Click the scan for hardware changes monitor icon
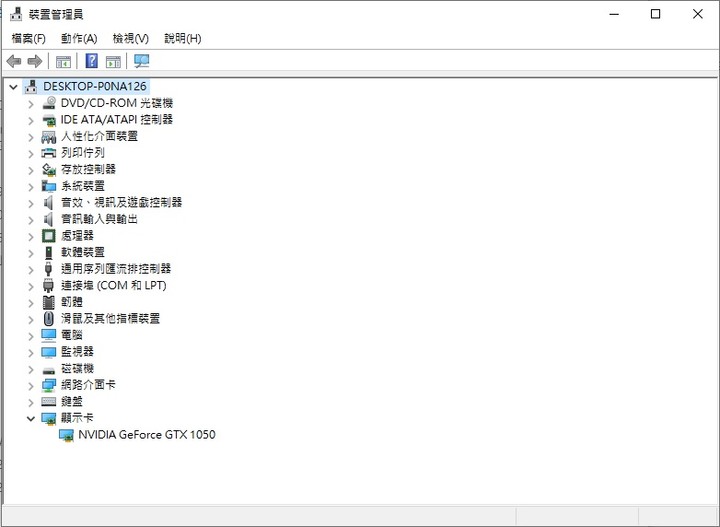Screen dimensions: 720x527 click(x=141, y=61)
